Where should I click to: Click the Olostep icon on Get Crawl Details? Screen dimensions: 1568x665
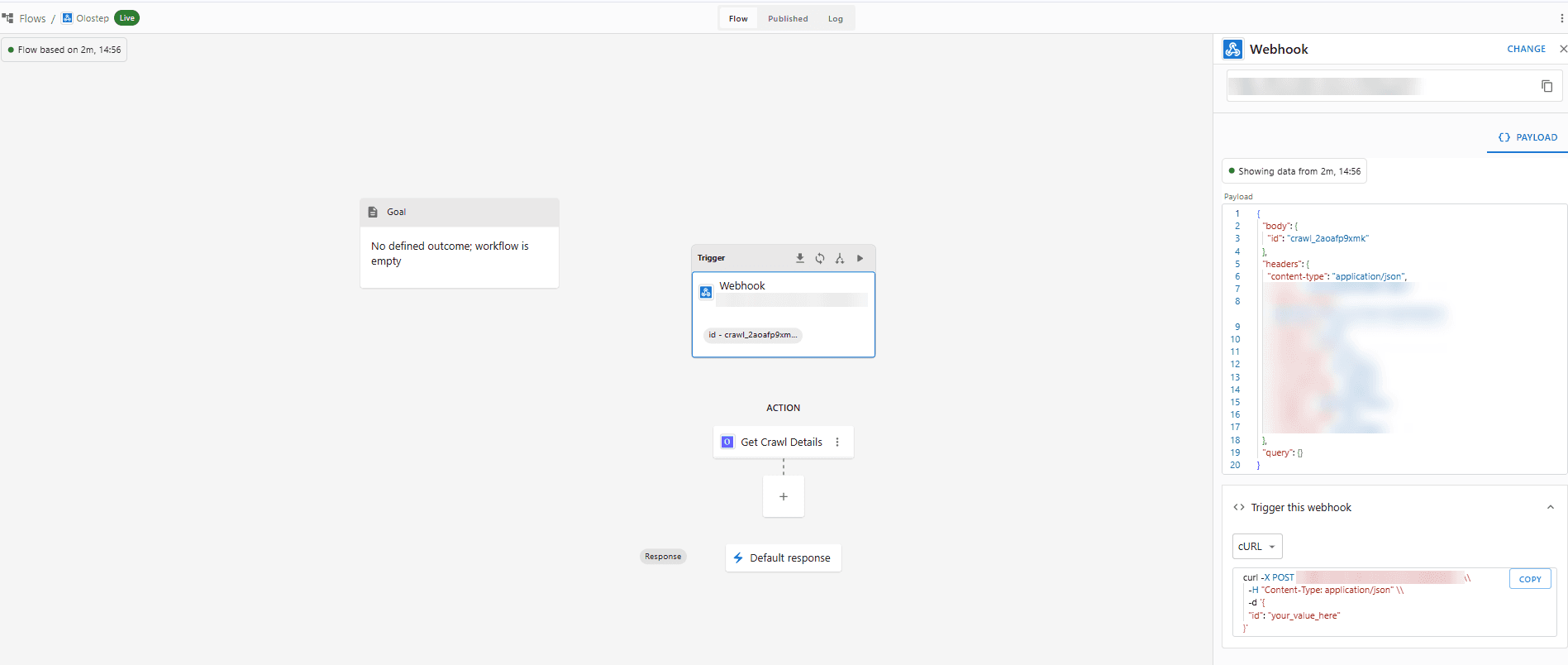coord(727,442)
